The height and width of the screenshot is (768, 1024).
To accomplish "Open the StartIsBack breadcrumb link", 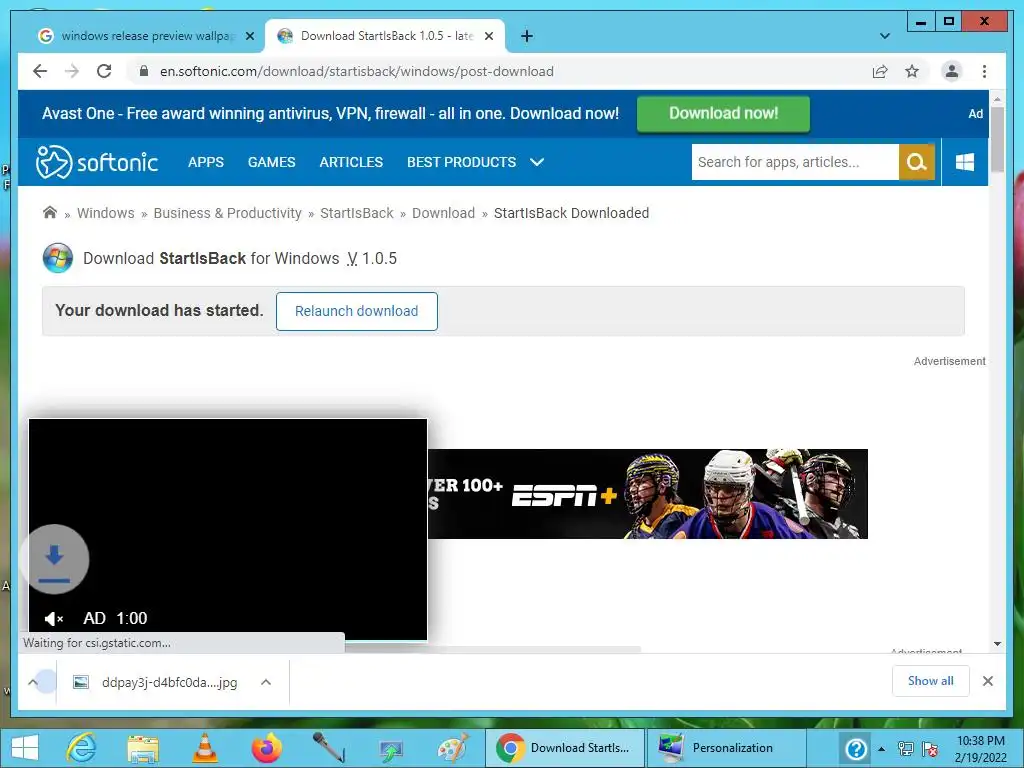I will coord(357,213).
